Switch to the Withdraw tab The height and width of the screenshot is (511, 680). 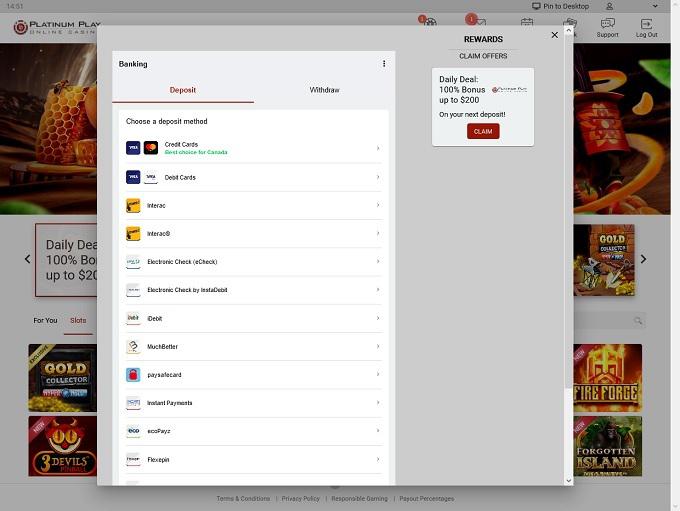pyautogui.click(x=324, y=90)
